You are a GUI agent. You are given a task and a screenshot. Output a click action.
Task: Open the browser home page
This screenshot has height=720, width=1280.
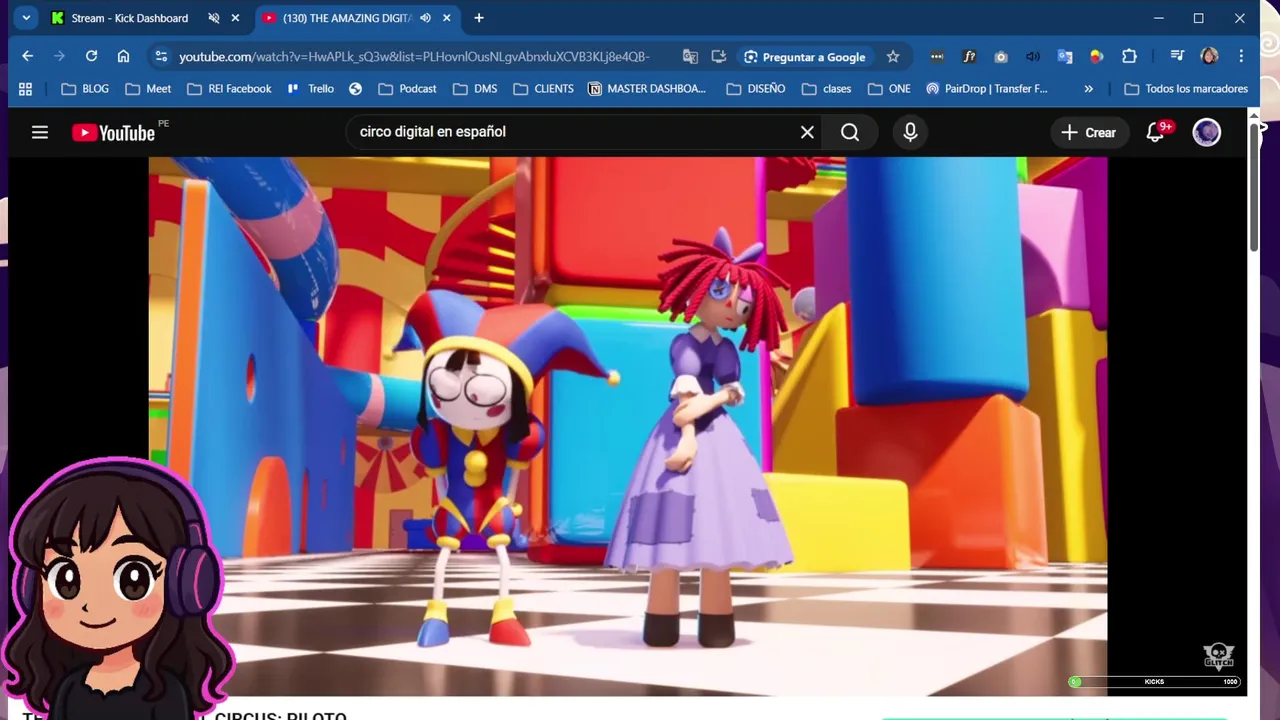pyautogui.click(x=123, y=57)
